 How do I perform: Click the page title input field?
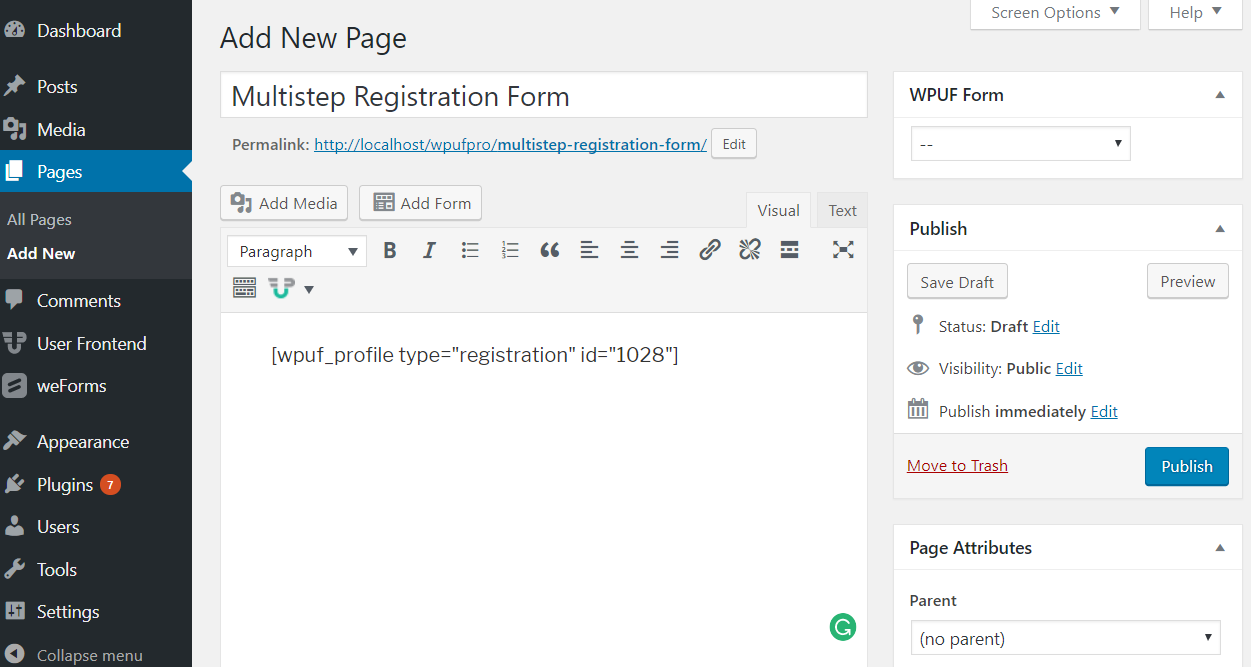544,96
